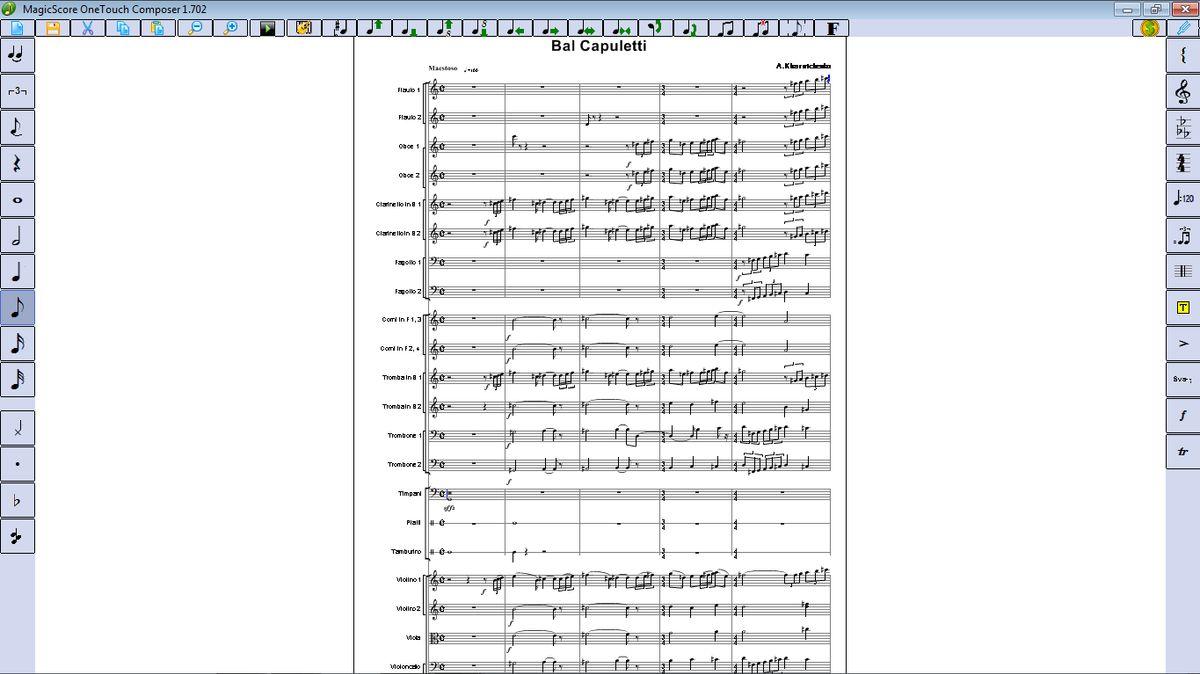Click the sharp note toolbar icon
Viewport: 1200px width, 674px height.
click(341, 28)
